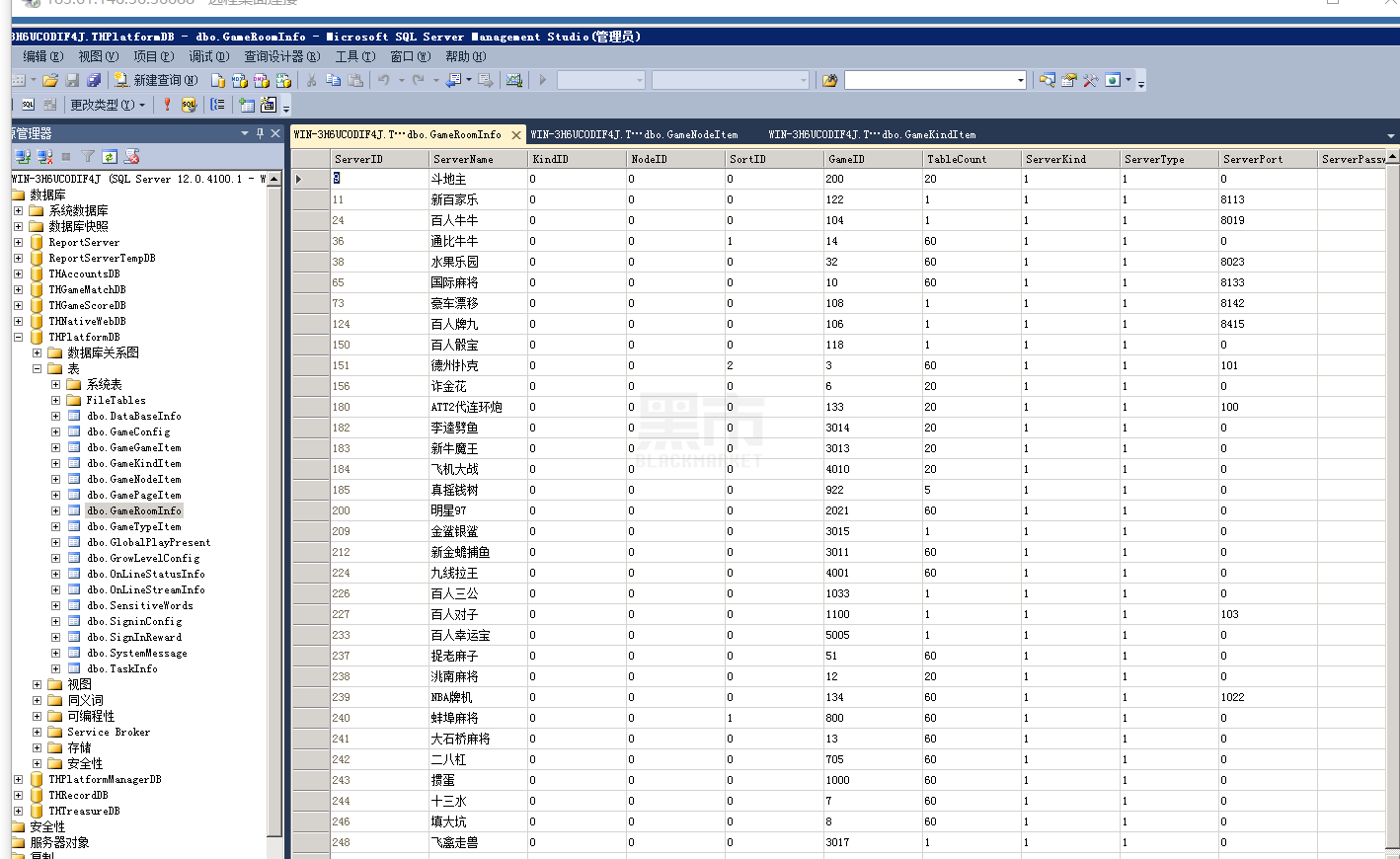Expand the Service Broker node

37,732
